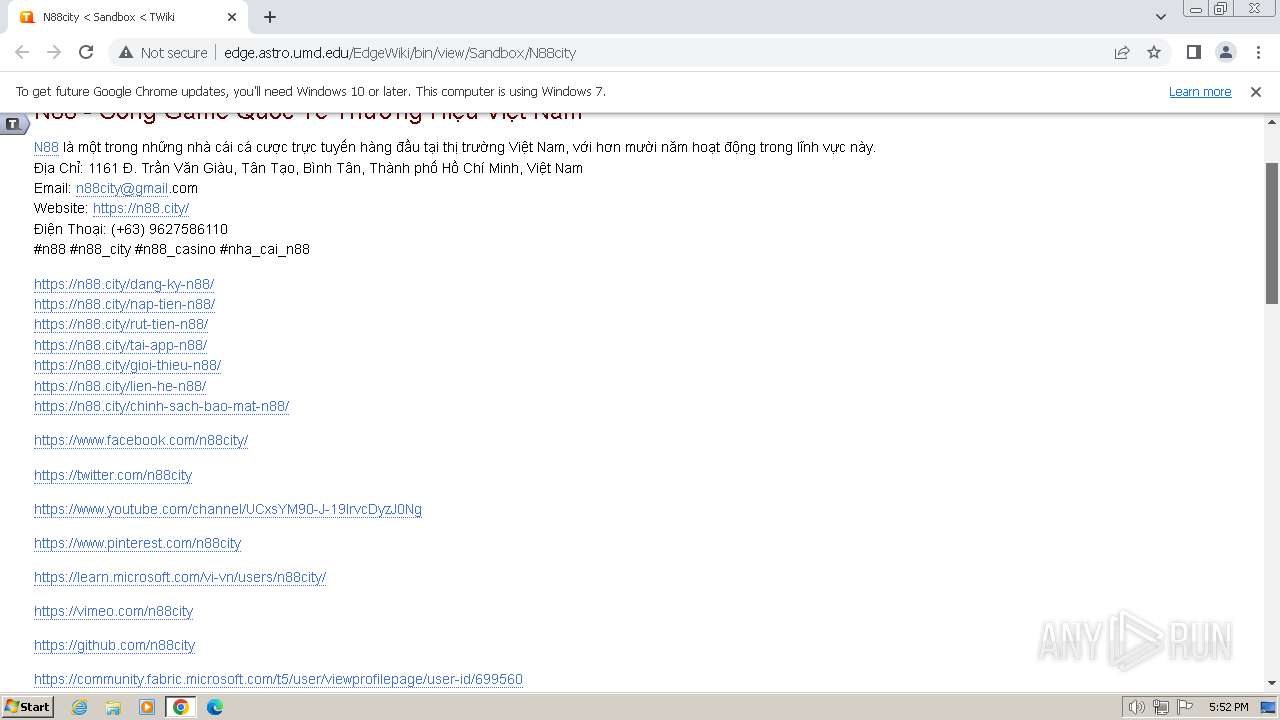Expand the tab search dropdown arrow
Viewport: 1280px width, 720px height.
[1160, 17]
